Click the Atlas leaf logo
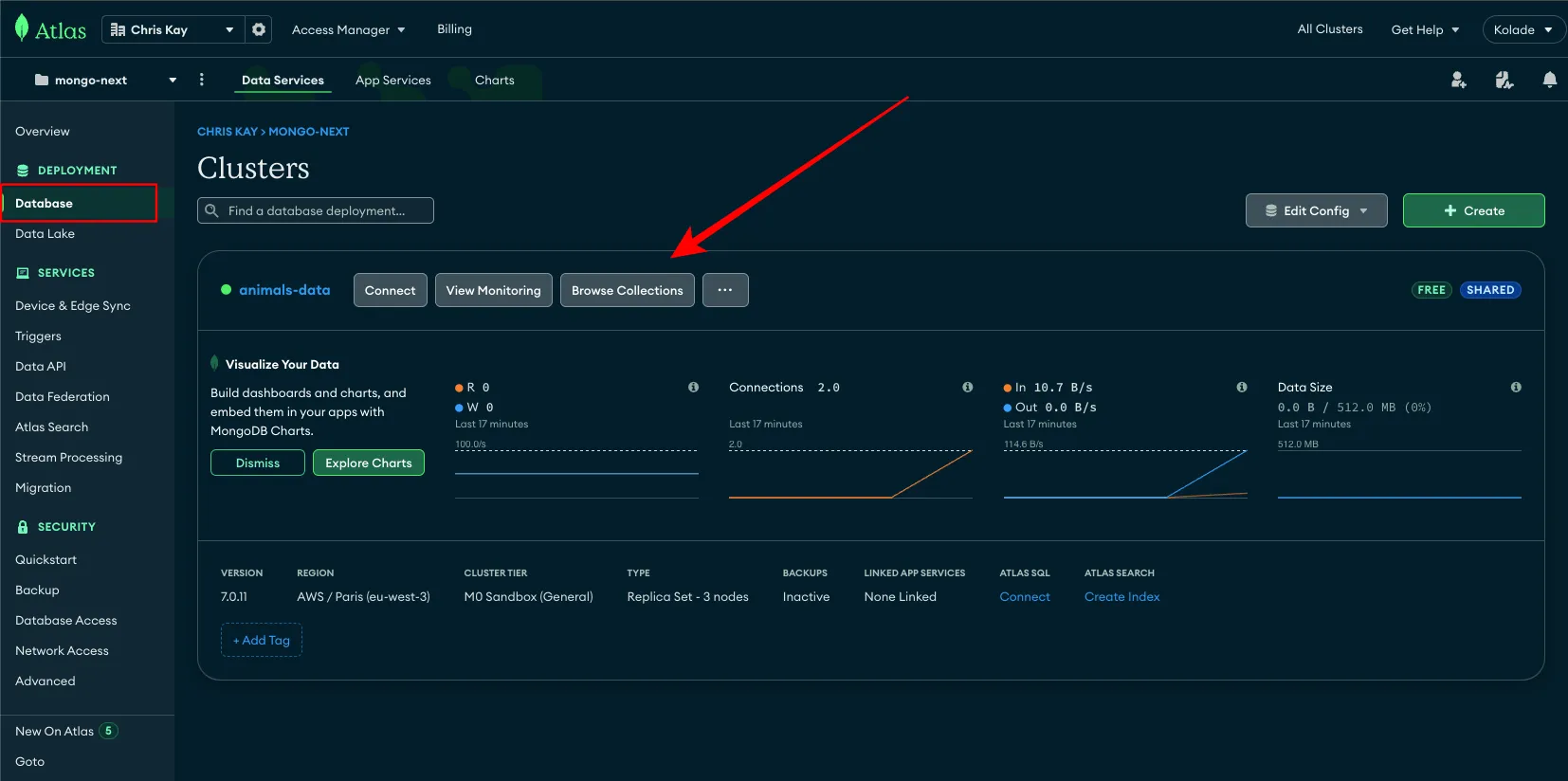Viewport: 1568px width, 781px height. [x=22, y=28]
